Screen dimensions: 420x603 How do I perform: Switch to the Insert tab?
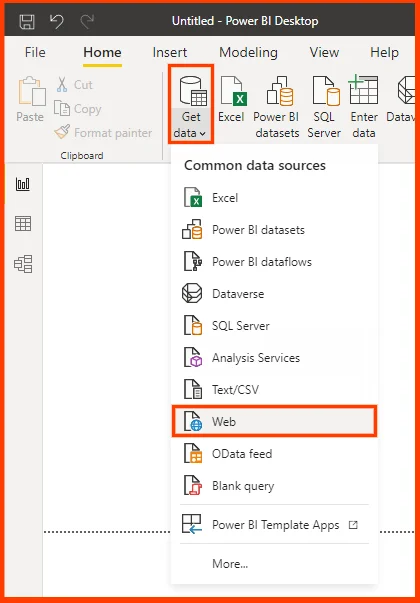[x=170, y=52]
